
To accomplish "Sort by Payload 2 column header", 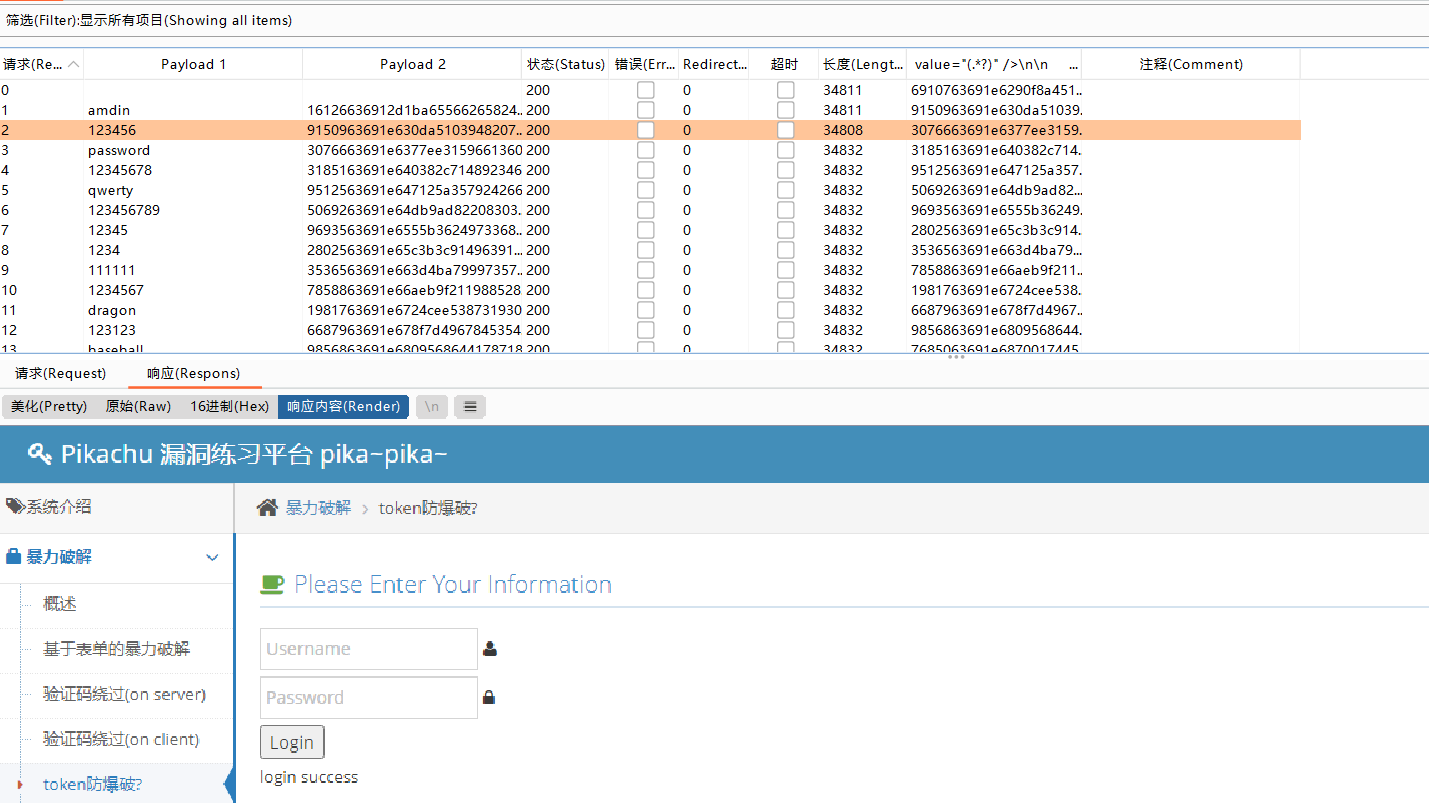I will click(x=412, y=64).
